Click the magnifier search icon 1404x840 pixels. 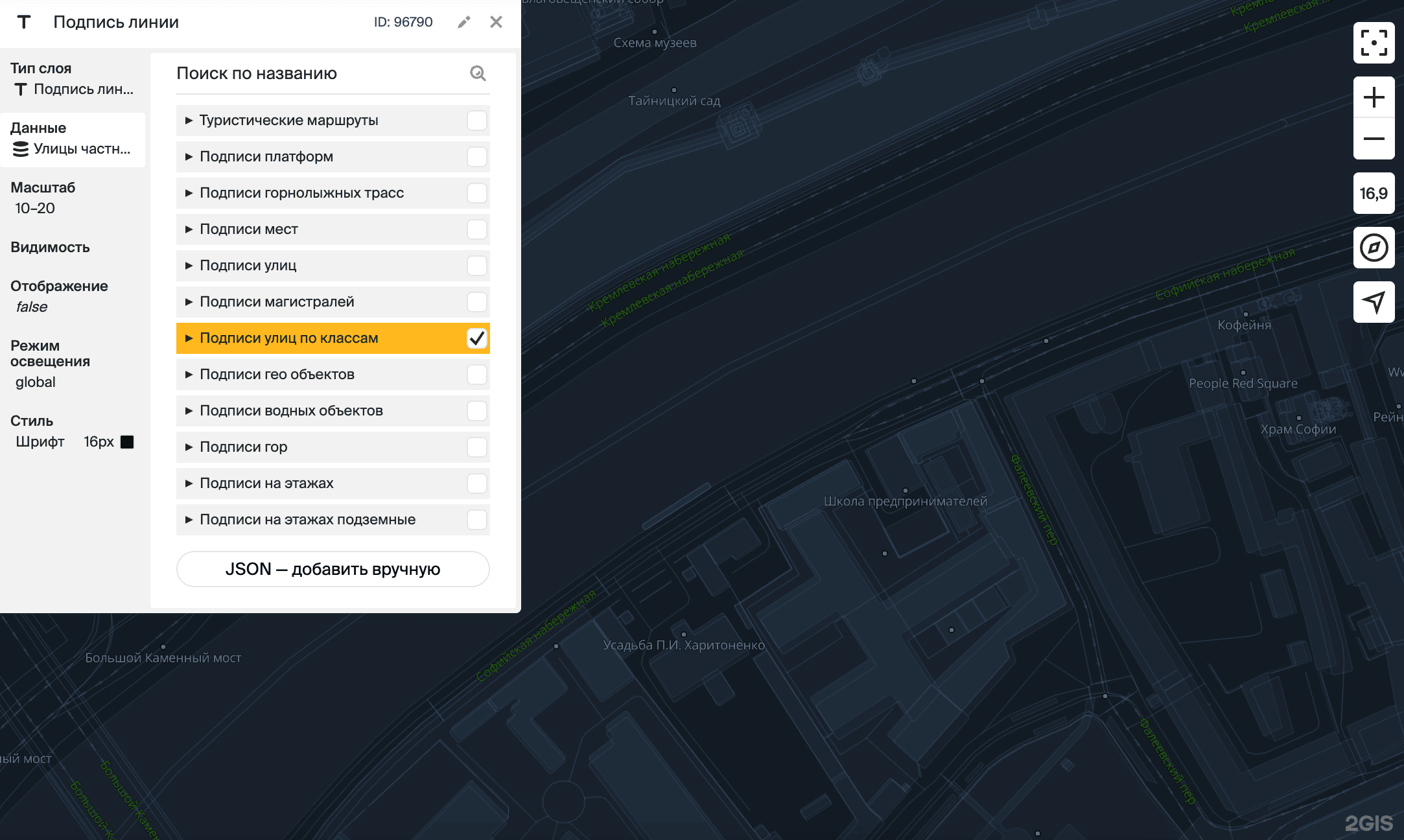coord(478,73)
